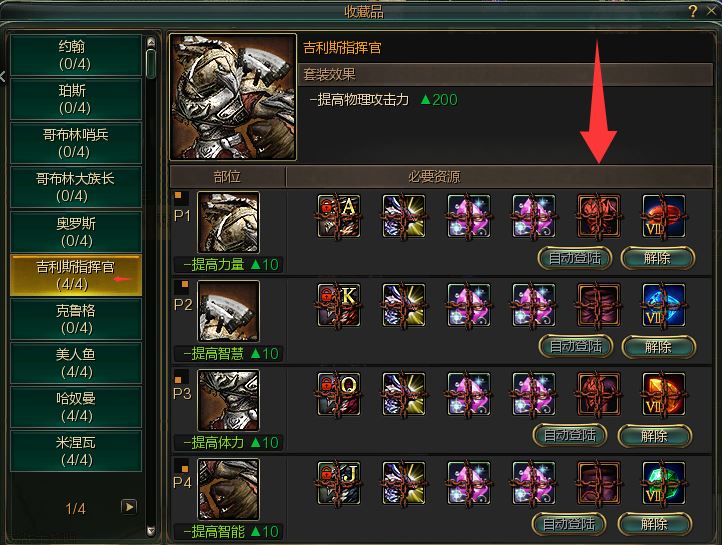Click the P2 helmet blade thumbnail
Viewport: 722px width, 545px height.
point(228,311)
